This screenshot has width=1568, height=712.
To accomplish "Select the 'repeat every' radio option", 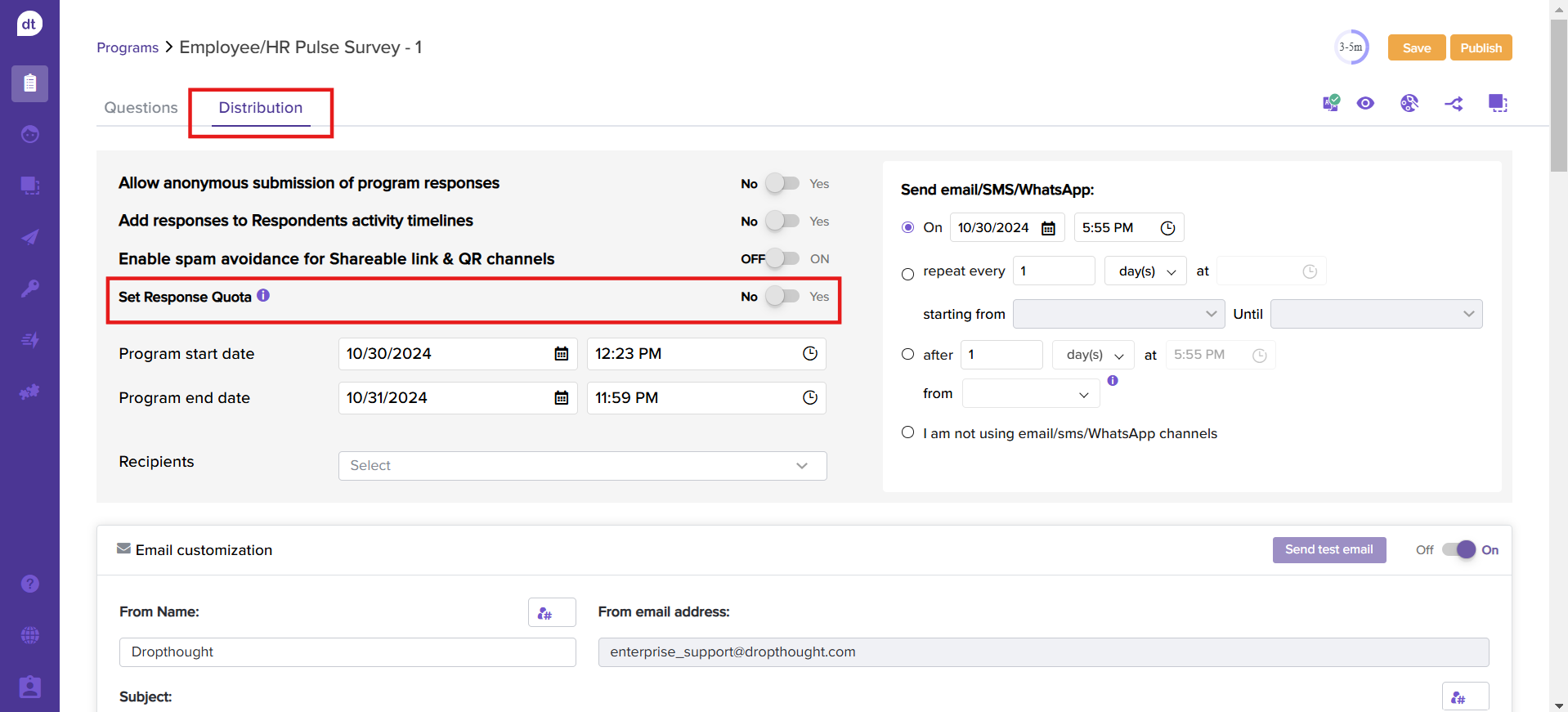I will point(907,274).
